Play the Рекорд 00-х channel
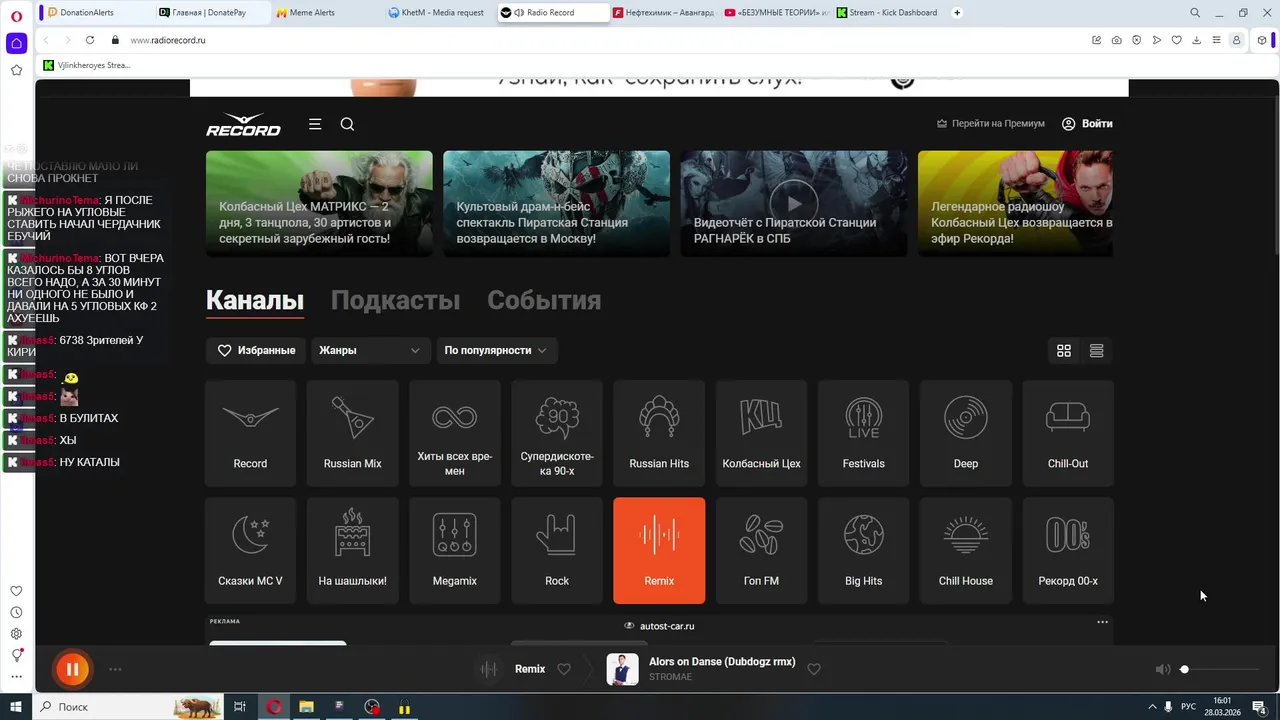The image size is (1280, 720). tap(1068, 551)
